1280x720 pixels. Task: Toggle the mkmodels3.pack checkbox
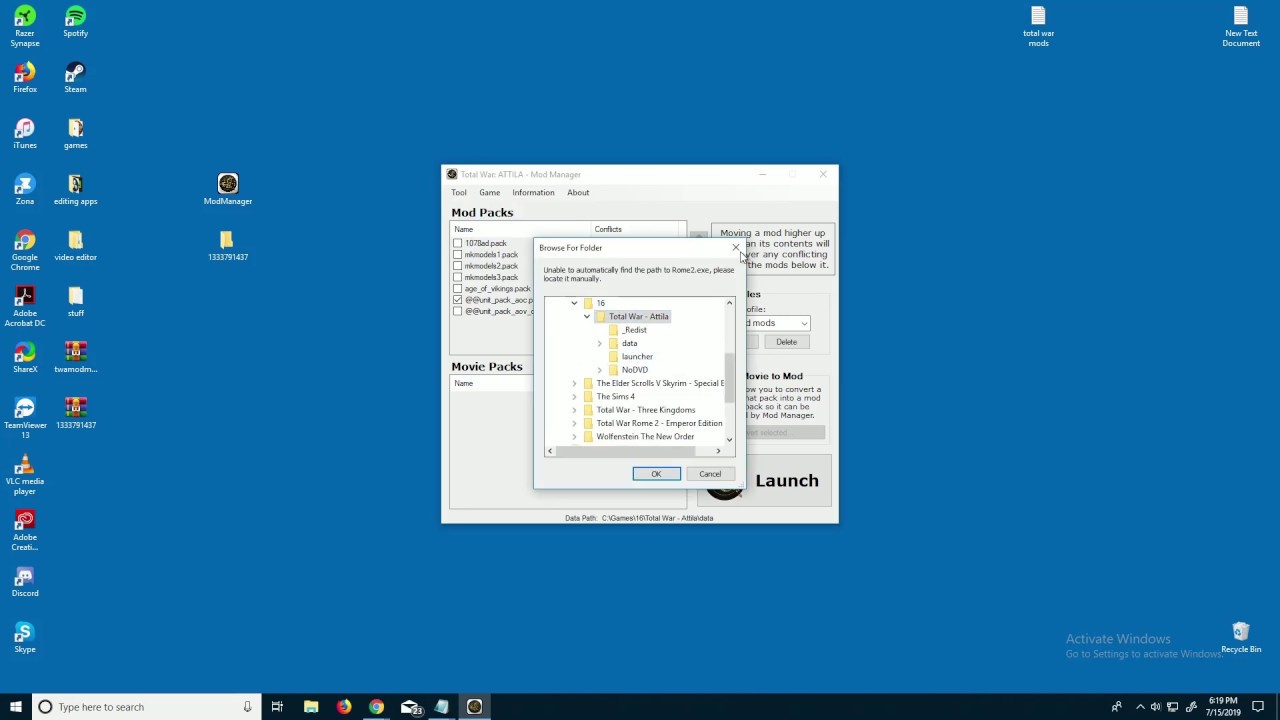458,277
